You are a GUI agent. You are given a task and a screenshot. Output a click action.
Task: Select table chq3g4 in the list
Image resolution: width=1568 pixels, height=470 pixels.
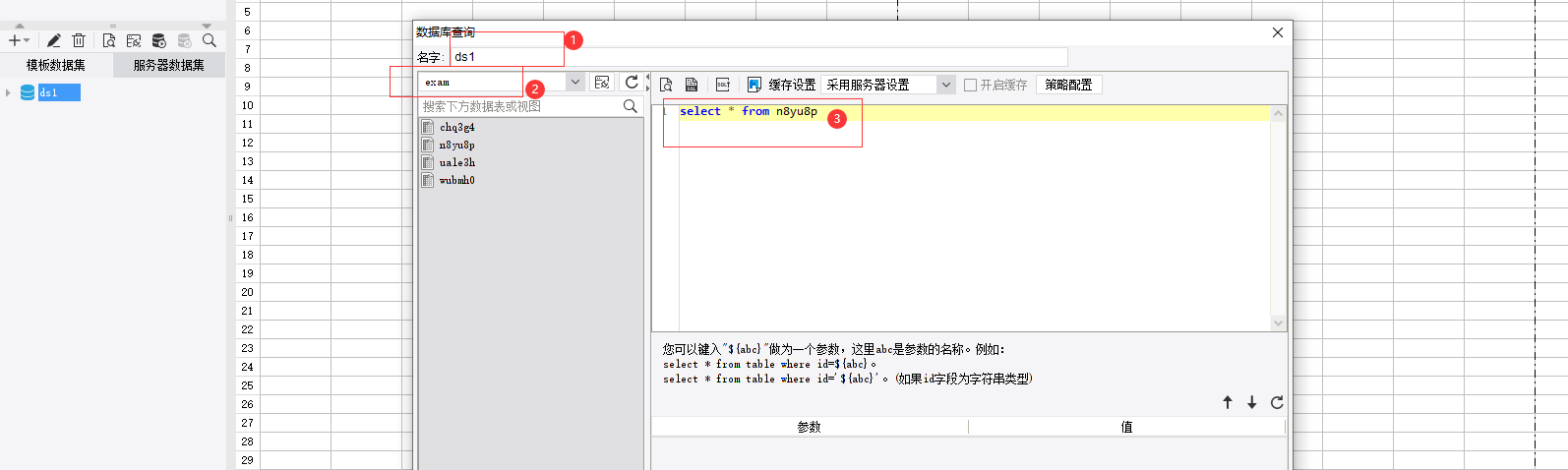457,127
